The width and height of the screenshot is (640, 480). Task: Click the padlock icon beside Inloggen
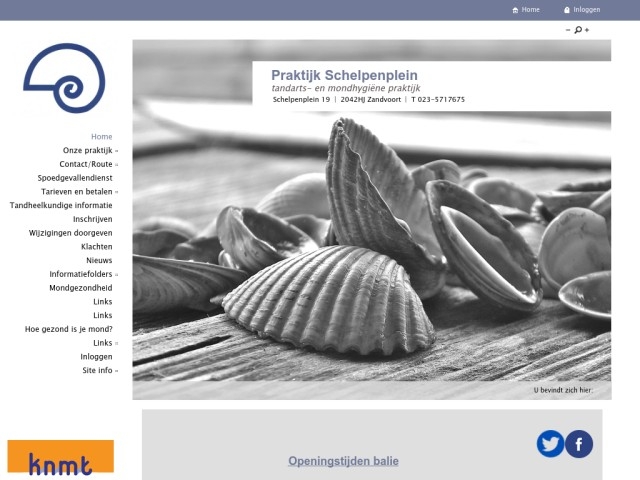click(x=567, y=10)
